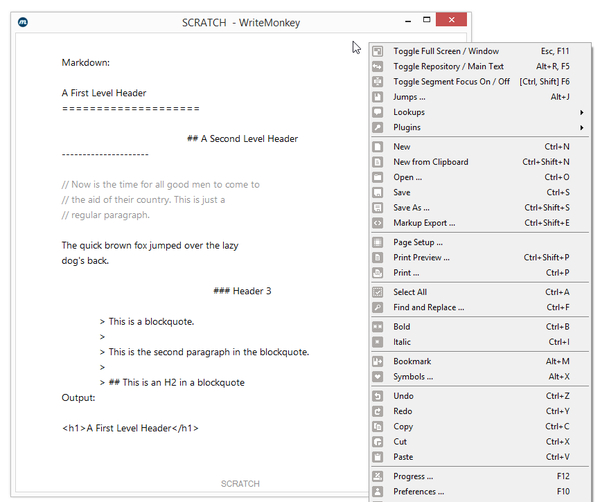Select Find and Replace ... entry
The image size is (600, 502).
coord(480,308)
